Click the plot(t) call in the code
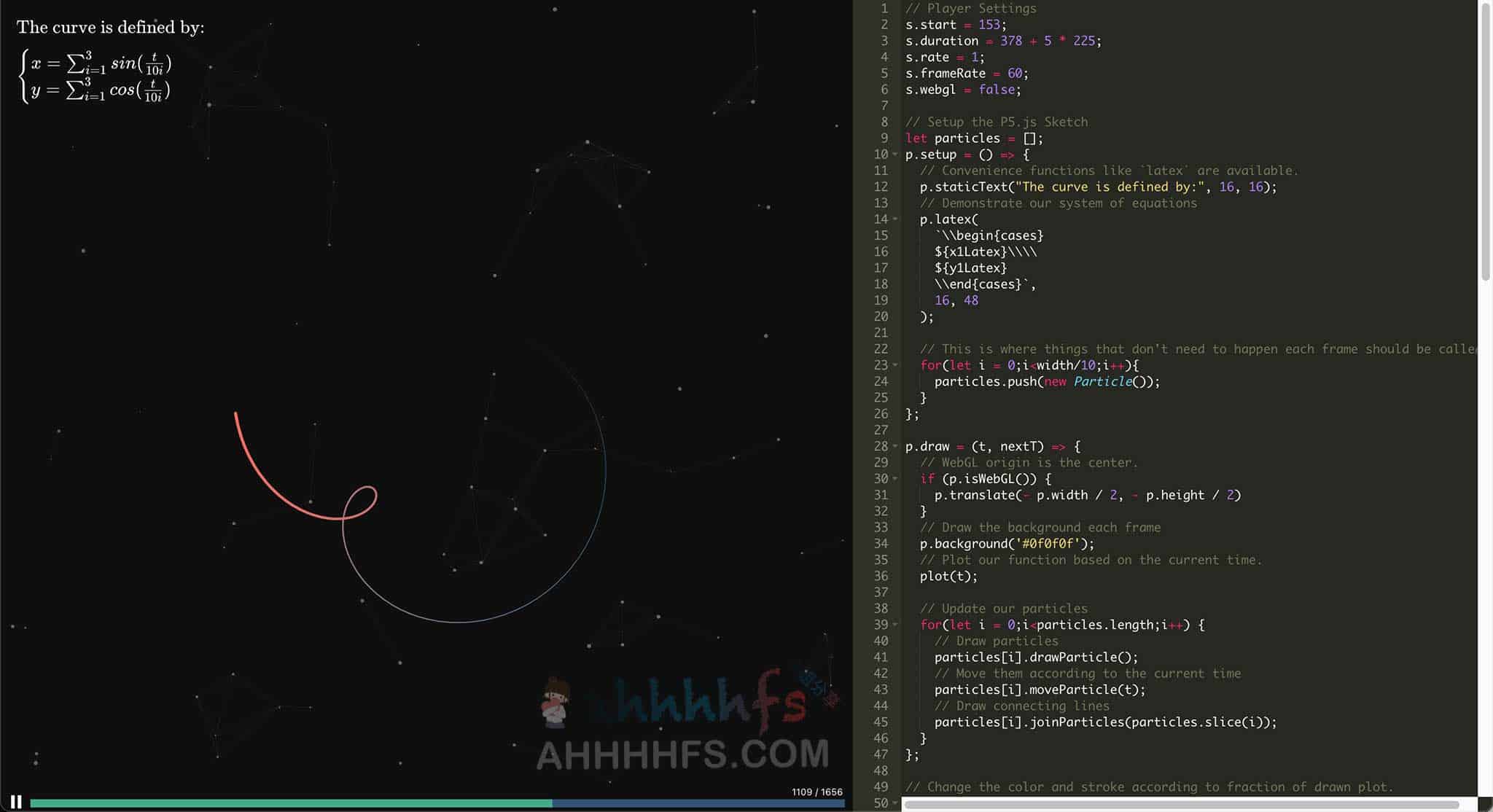The width and height of the screenshot is (1493, 812). click(x=948, y=576)
